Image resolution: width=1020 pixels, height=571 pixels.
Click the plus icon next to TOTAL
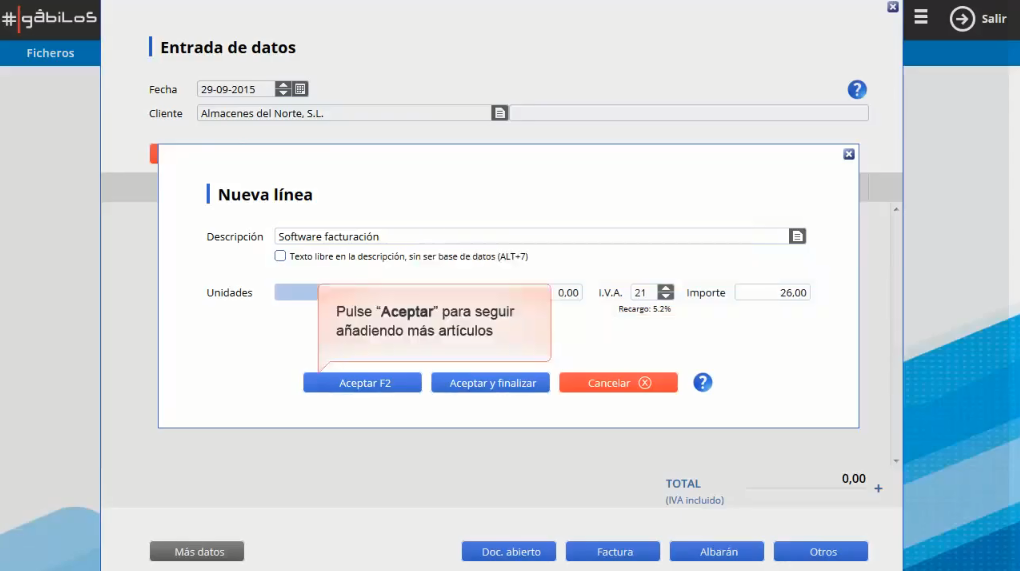tap(878, 488)
